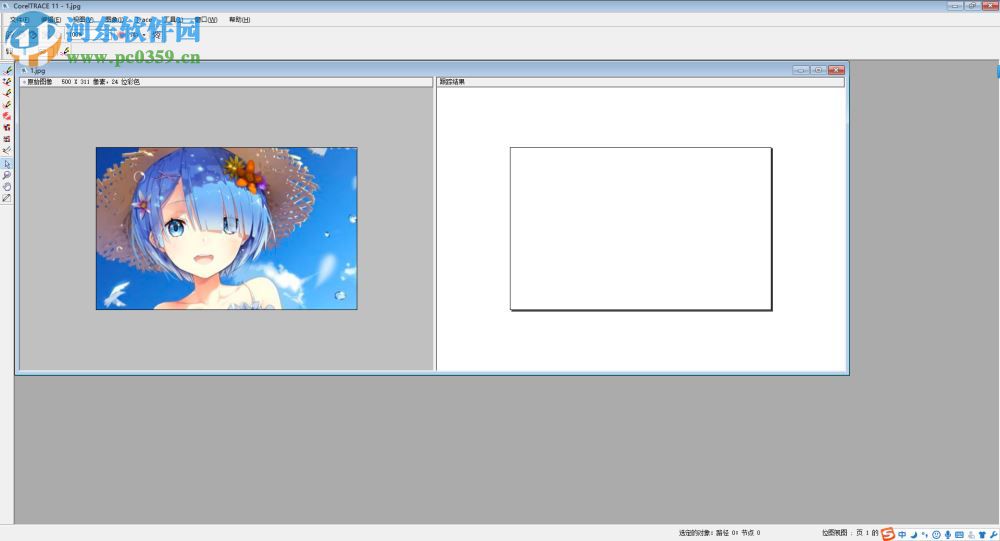Click the 选定的对象 status bar text
The height and width of the screenshot is (541, 1000).
click(x=719, y=533)
